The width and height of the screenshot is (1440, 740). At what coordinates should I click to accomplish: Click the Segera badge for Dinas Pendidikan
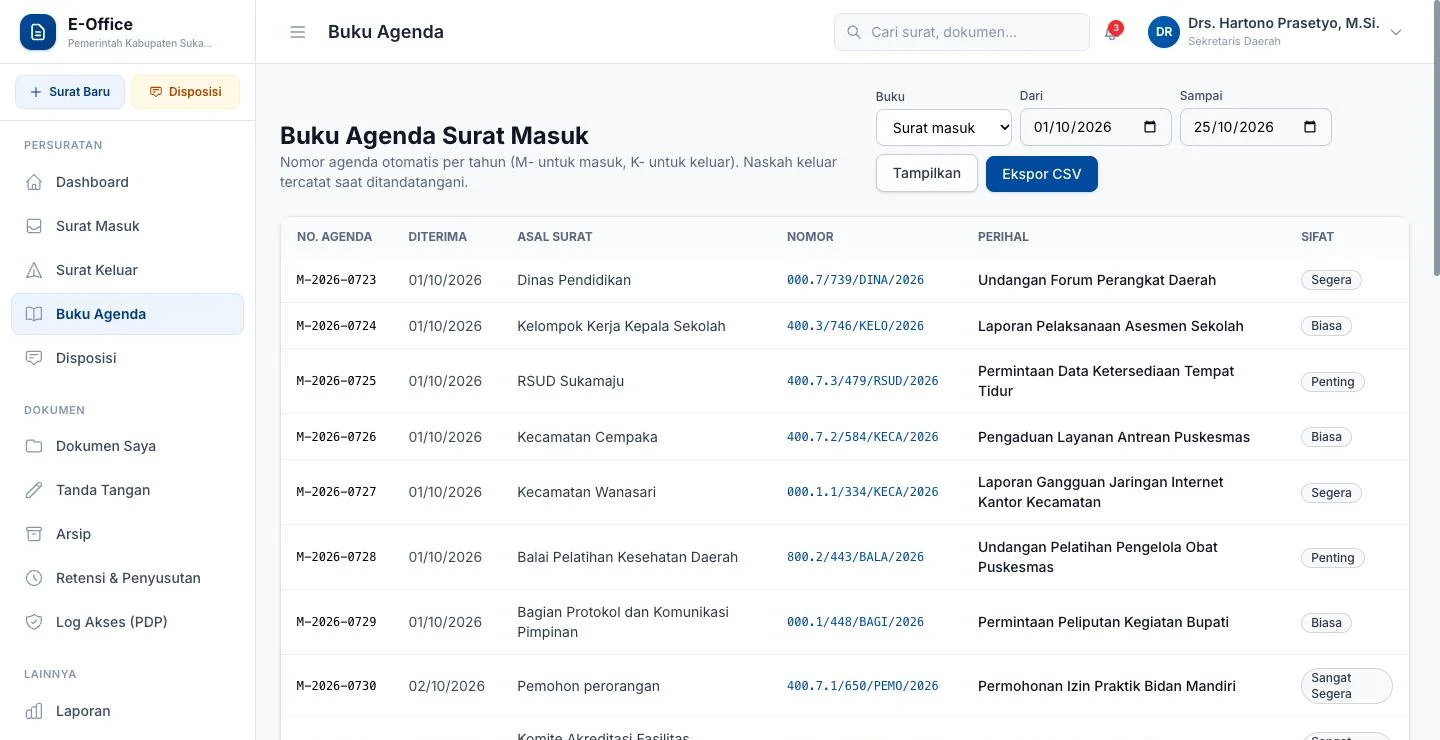click(x=1331, y=280)
